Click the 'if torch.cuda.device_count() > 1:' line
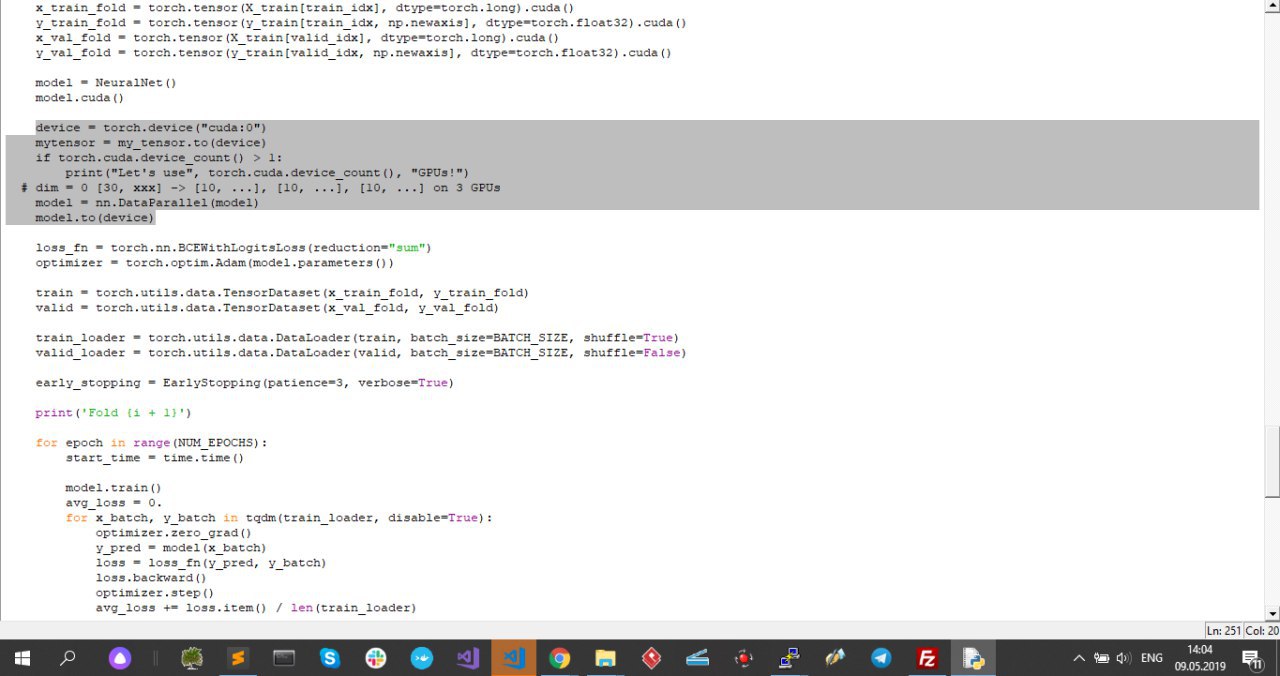Image resolution: width=1280 pixels, height=676 pixels. click(x=159, y=158)
